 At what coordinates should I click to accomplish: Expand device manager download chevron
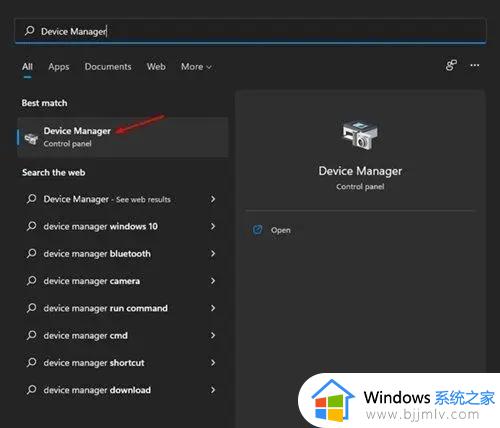tap(213, 390)
